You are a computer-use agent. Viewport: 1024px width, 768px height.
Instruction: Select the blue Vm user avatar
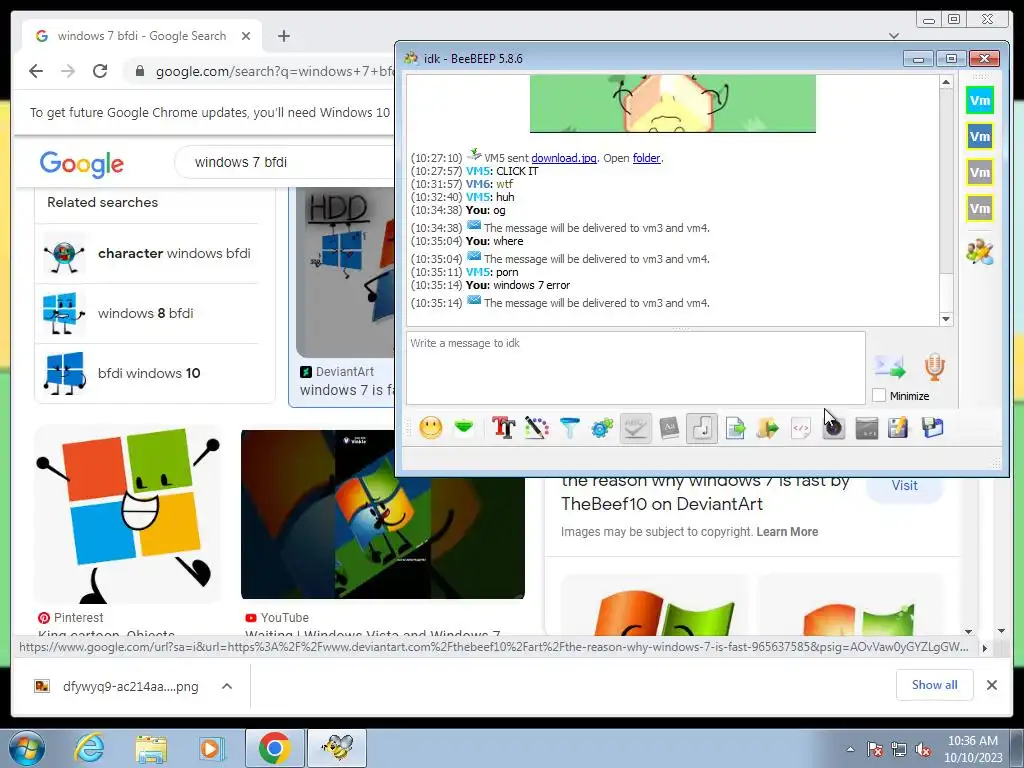(x=980, y=136)
